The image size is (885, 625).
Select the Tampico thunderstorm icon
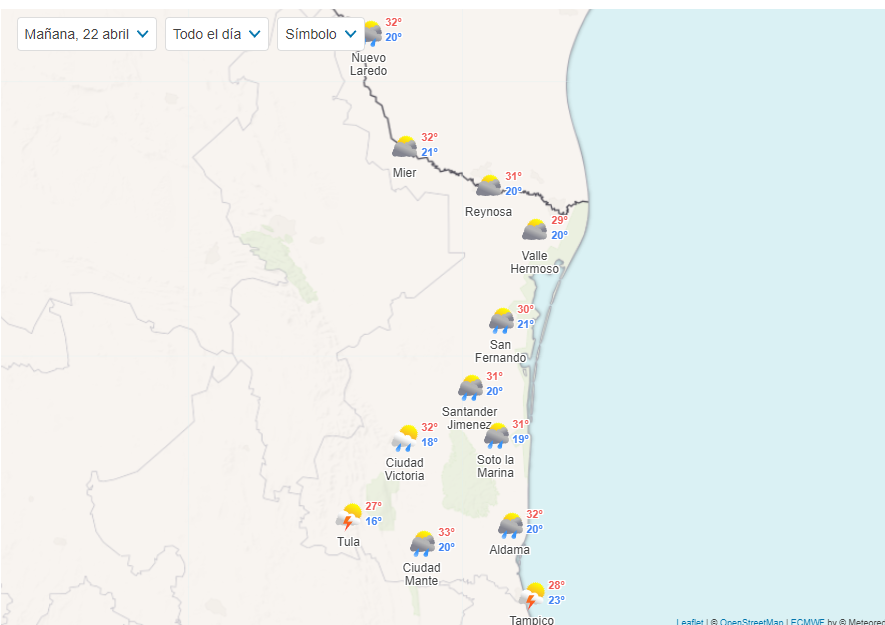click(x=533, y=596)
